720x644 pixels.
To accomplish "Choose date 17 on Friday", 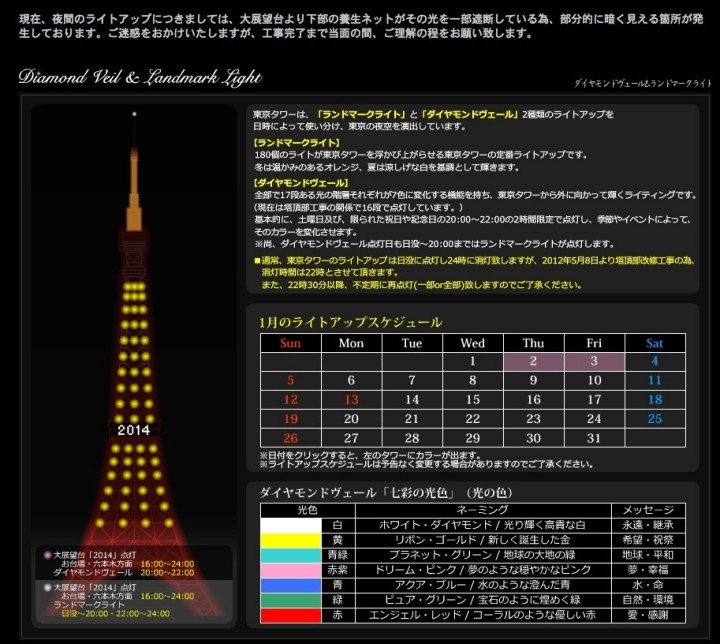I will pos(594,400).
